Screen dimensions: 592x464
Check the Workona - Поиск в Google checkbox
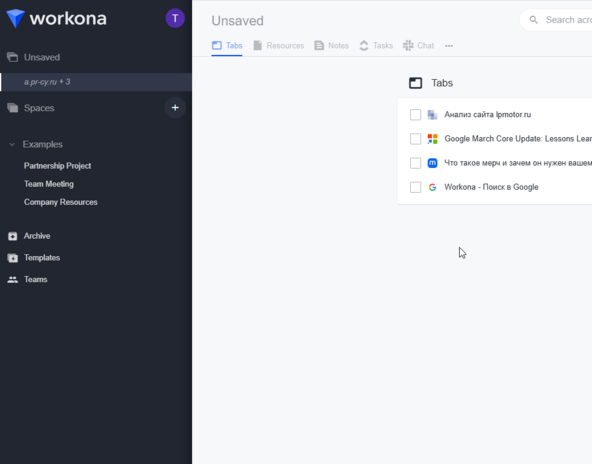click(x=415, y=187)
